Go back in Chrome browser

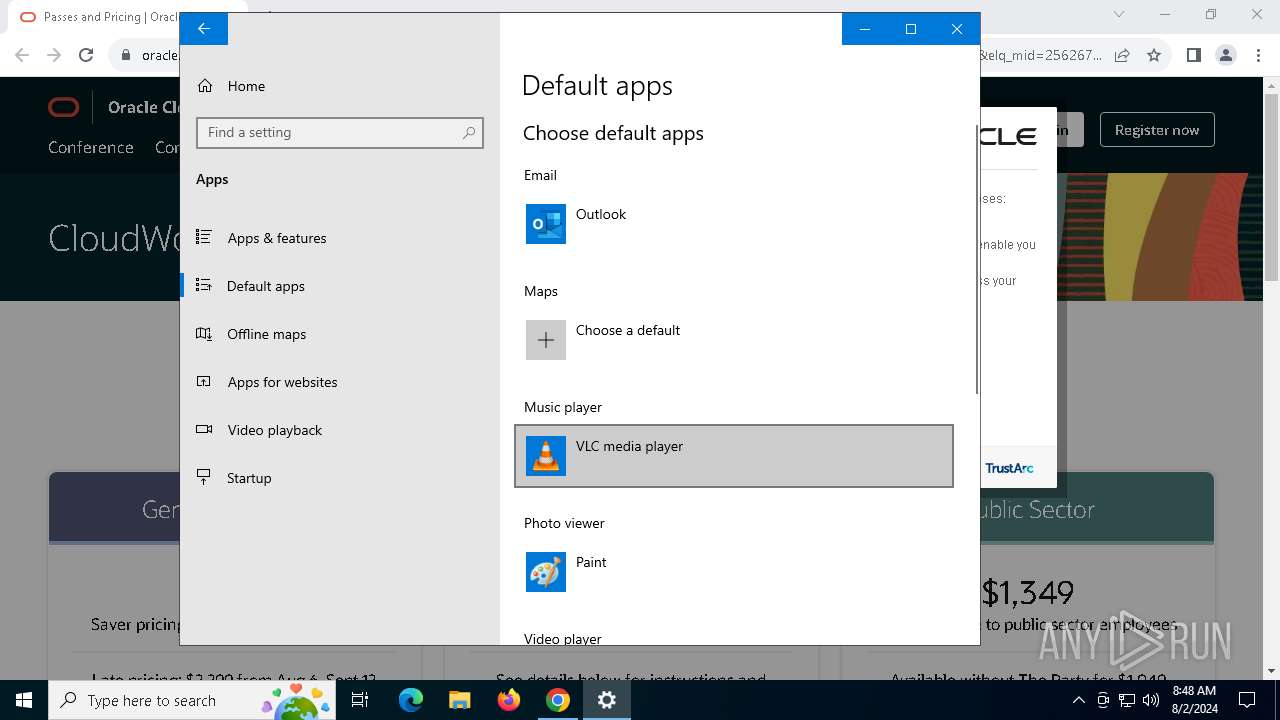click(22, 56)
